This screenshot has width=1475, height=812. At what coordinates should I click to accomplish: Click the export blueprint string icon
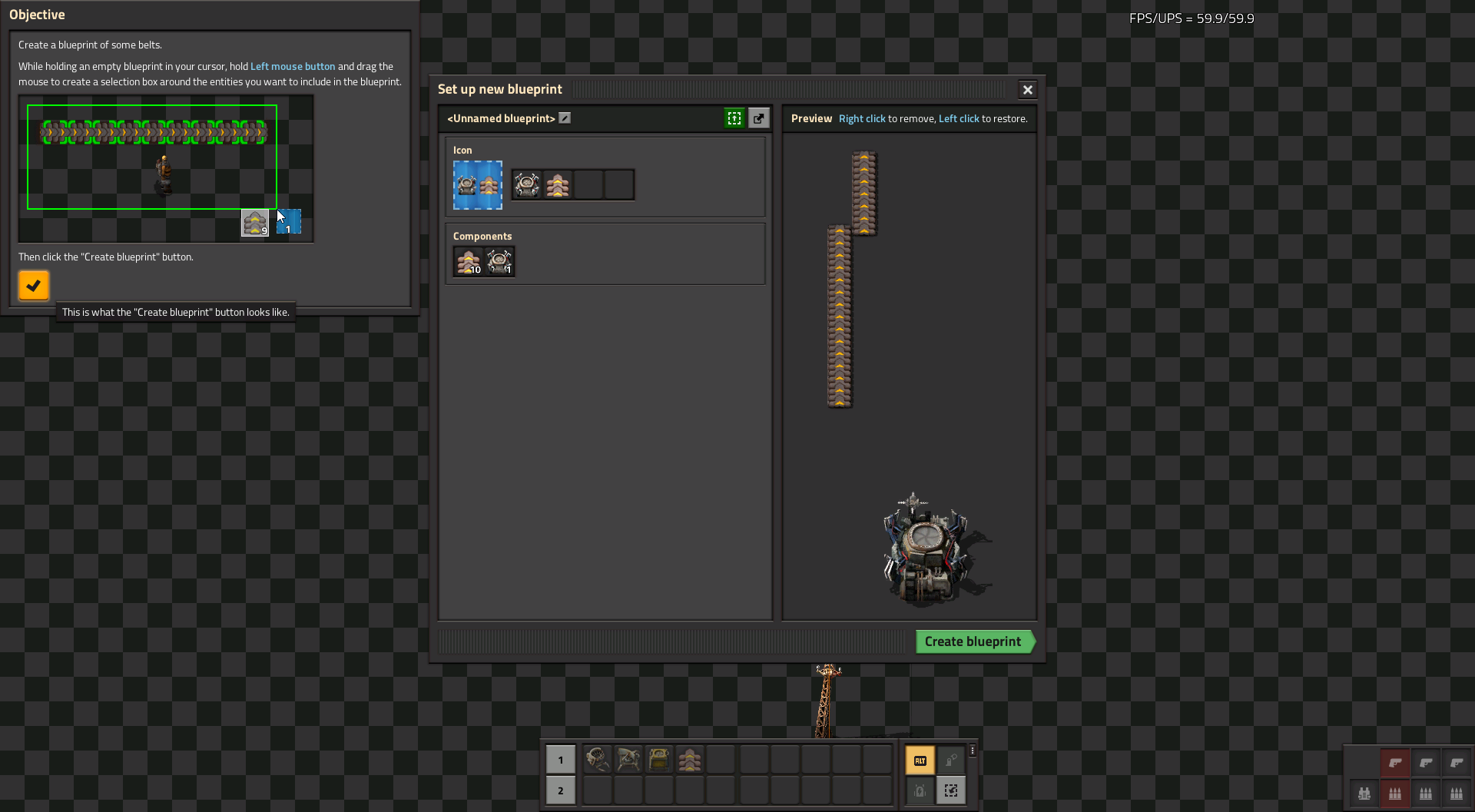[759, 118]
